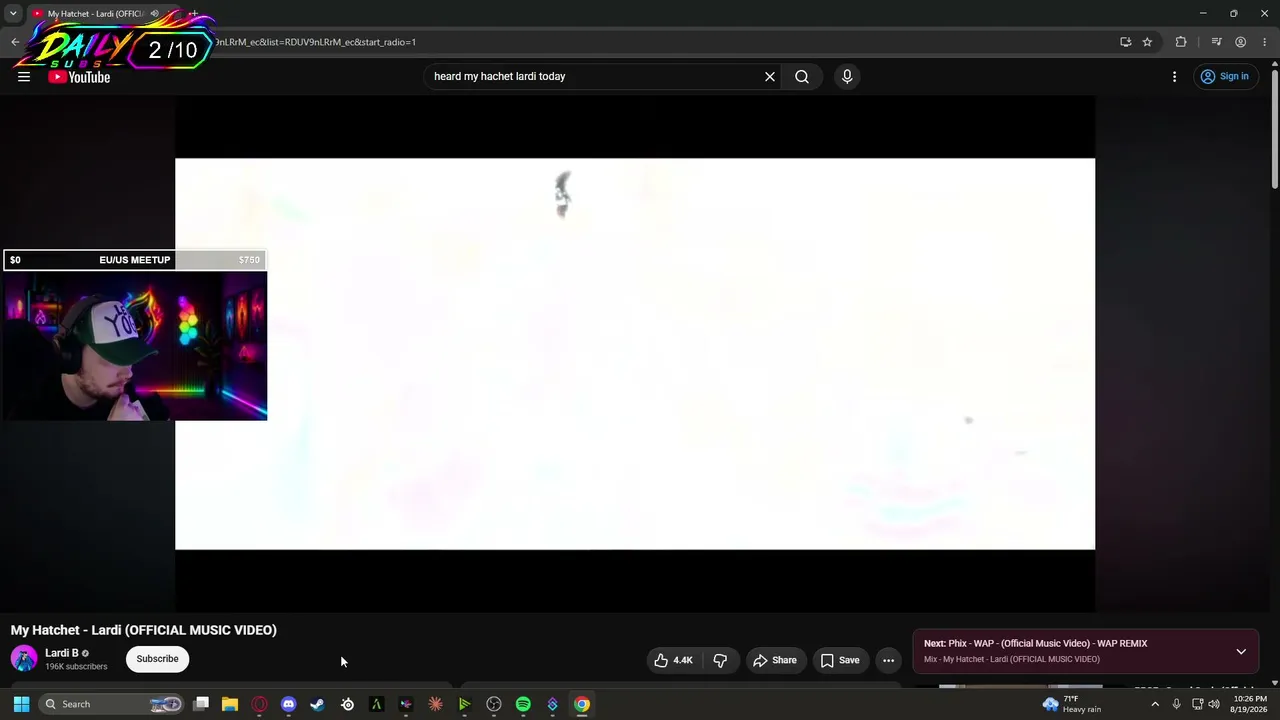This screenshot has height=720, width=1280.
Task: Open Spotify from the taskbar
Action: [523, 704]
